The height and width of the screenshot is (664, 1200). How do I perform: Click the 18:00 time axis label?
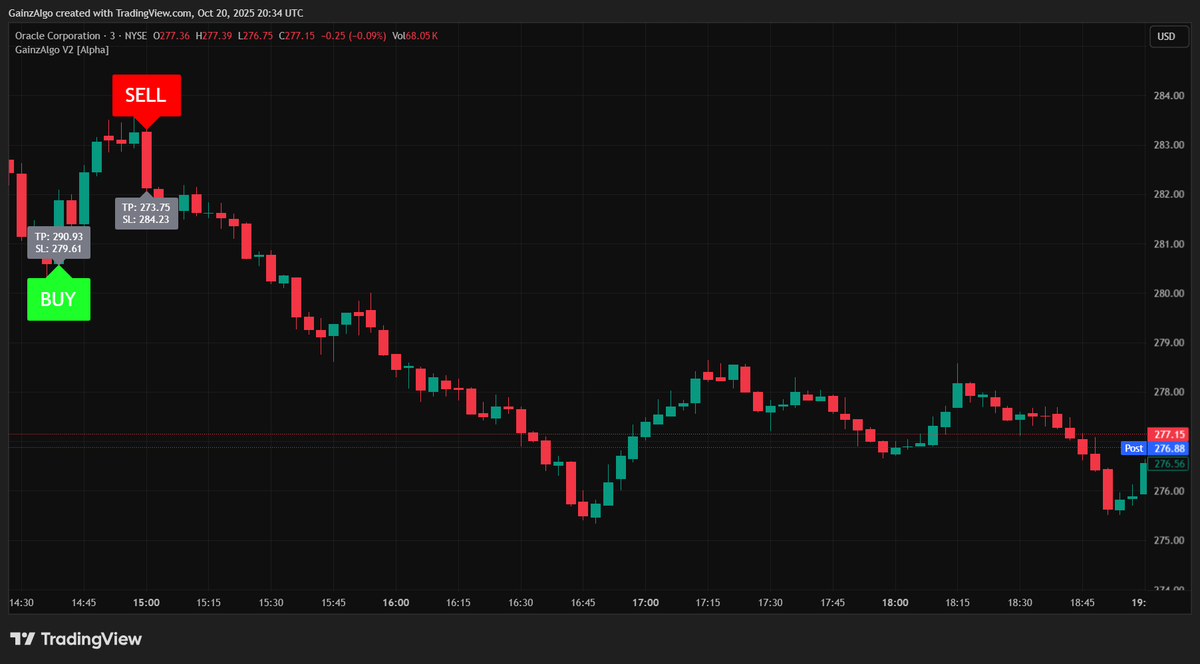coord(895,603)
